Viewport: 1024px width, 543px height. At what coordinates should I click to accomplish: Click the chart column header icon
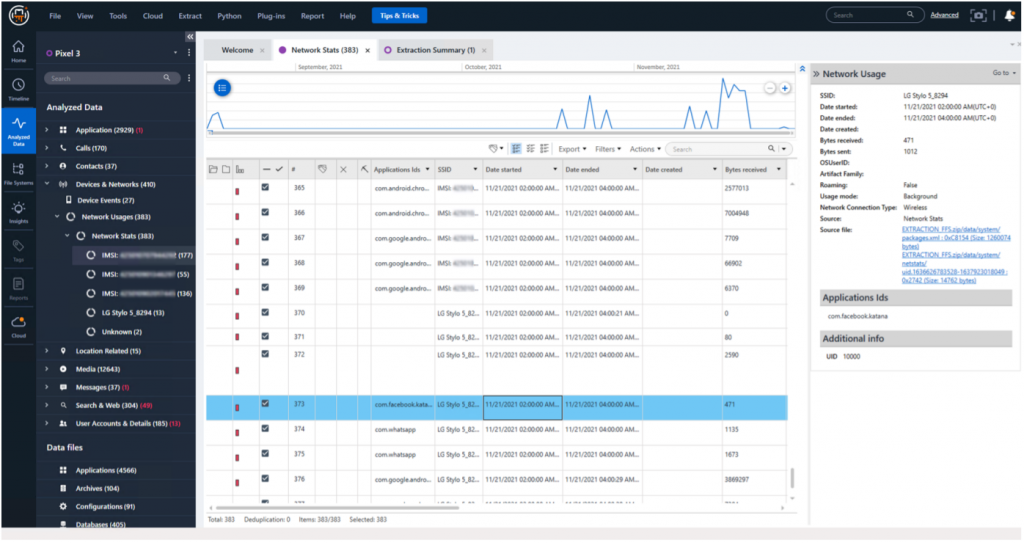(x=240, y=169)
